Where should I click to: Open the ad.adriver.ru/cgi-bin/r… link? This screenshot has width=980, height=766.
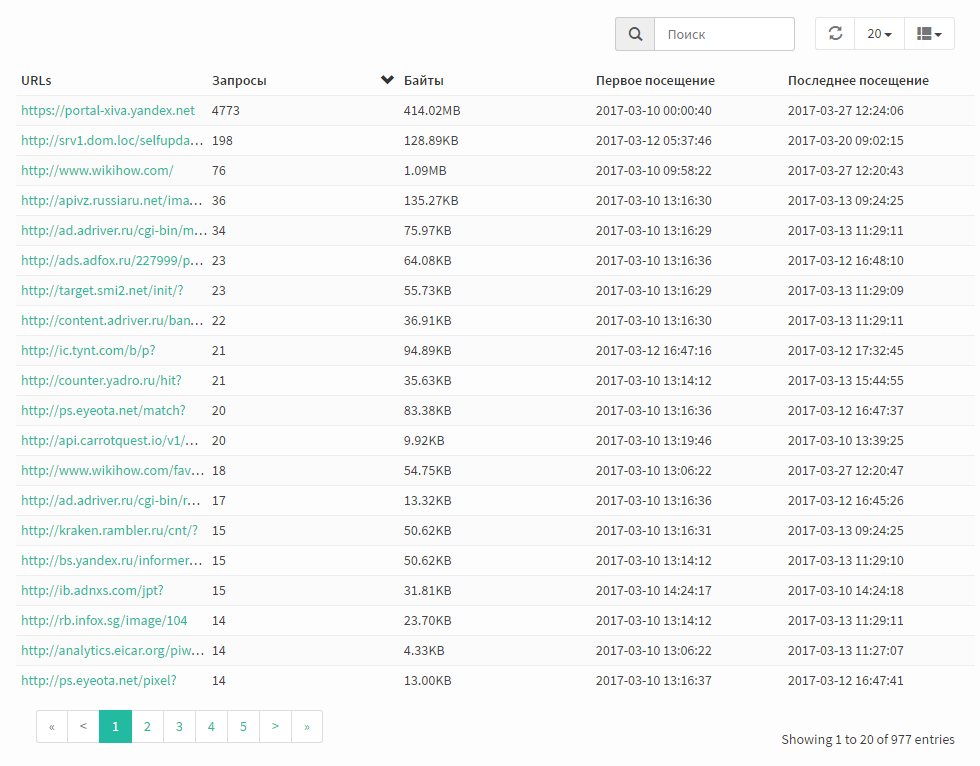point(111,500)
